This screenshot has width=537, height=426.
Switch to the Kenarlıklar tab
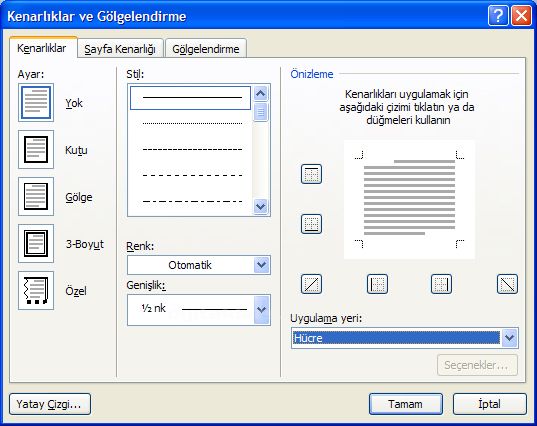point(43,48)
